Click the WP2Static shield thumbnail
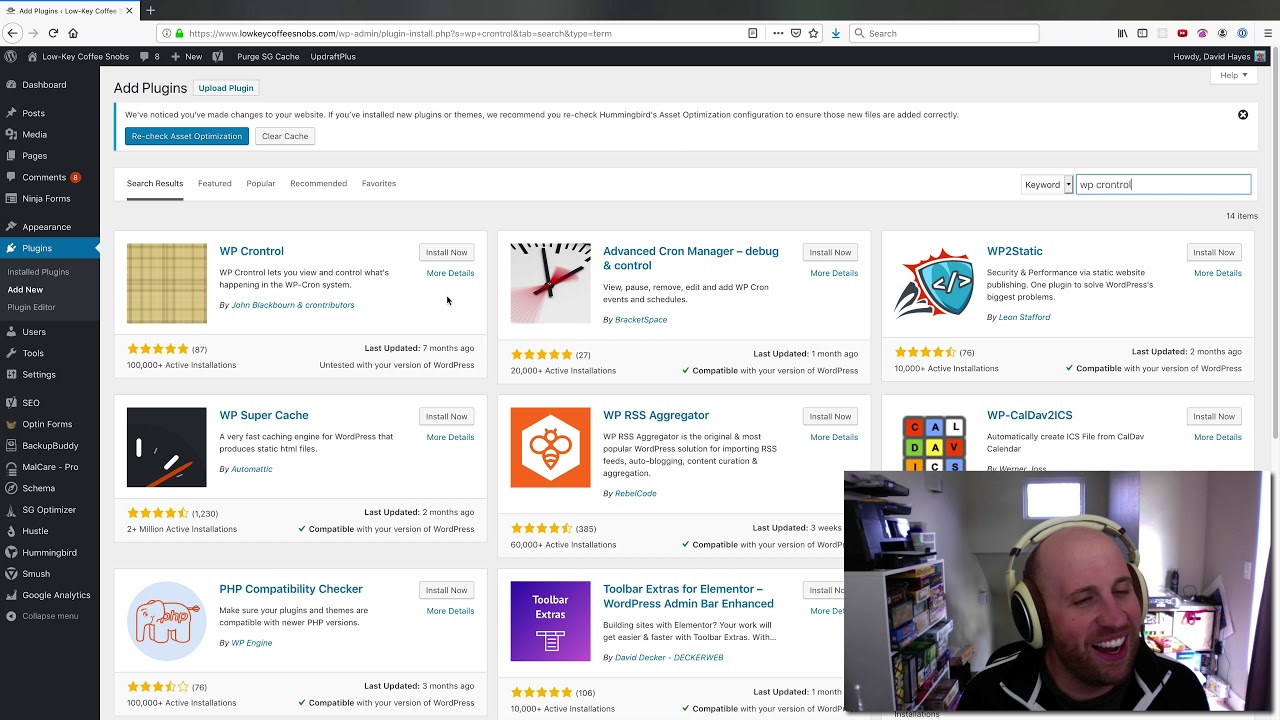This screenshot has height=720, width=1280. point(934,283)
